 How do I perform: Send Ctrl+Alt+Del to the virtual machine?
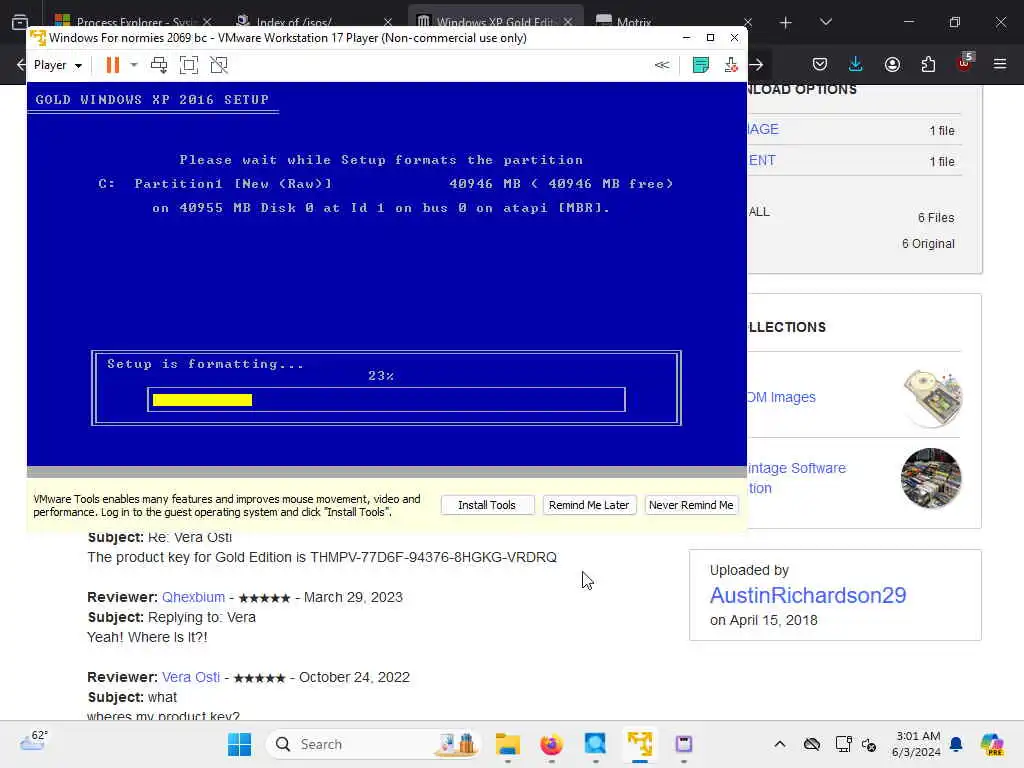(x=159, y=65)
